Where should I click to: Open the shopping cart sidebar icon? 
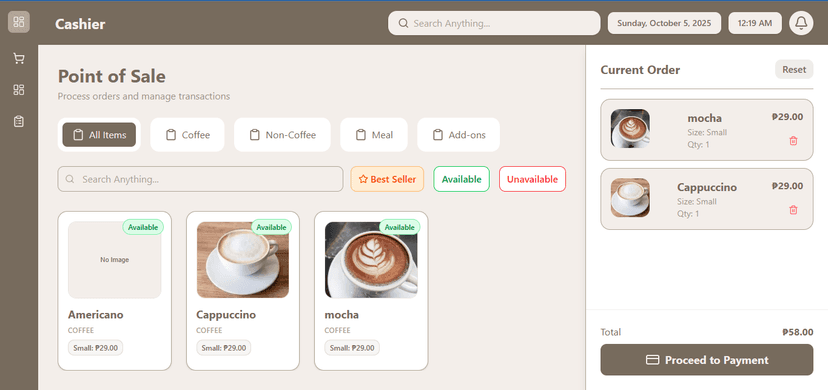point(19,59)
